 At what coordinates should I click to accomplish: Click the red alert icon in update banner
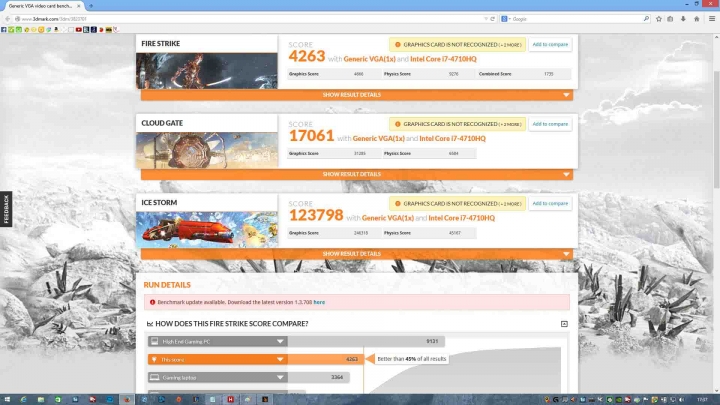pyautogui.click(x=152, y=302)
